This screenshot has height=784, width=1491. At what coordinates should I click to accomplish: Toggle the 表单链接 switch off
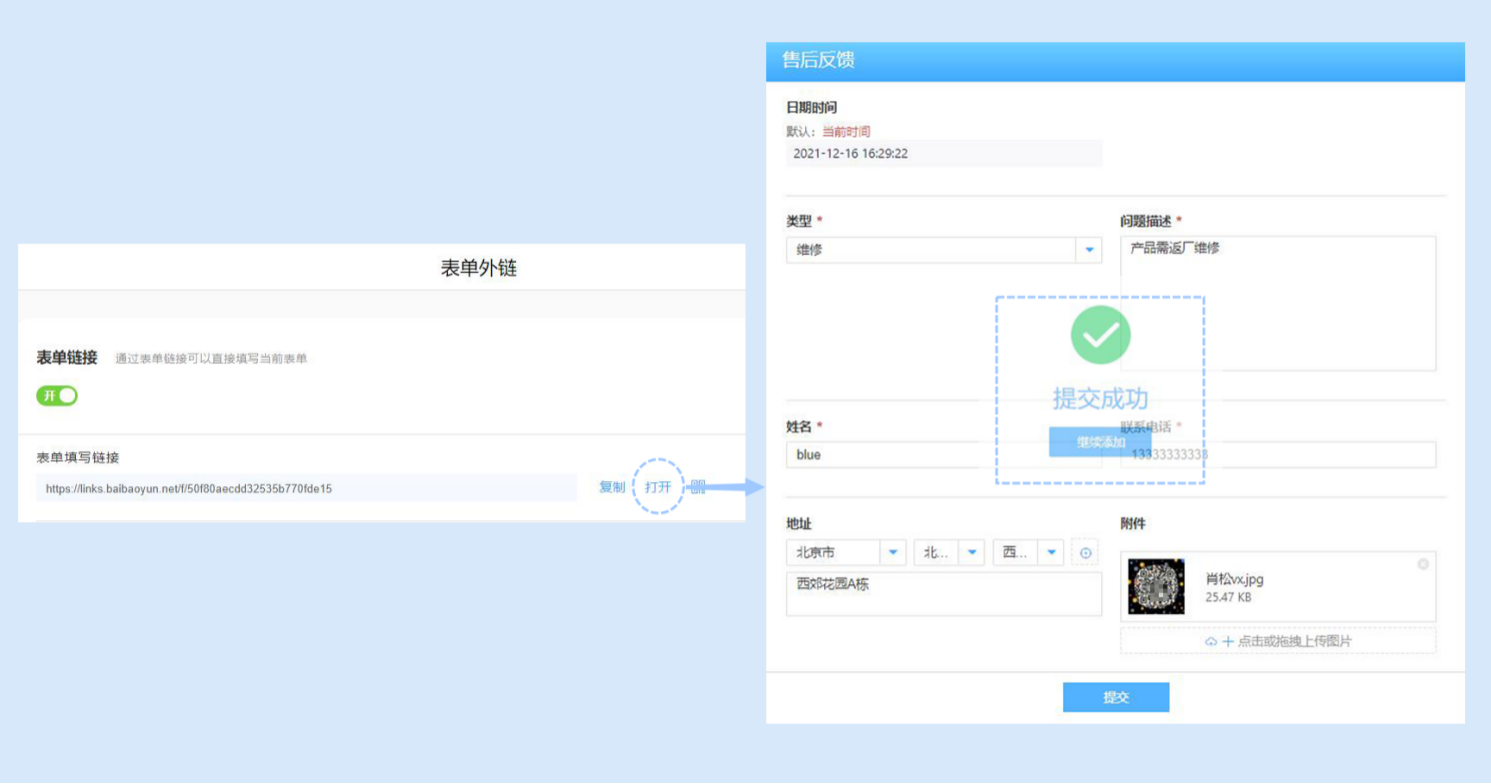click(57, 395)
